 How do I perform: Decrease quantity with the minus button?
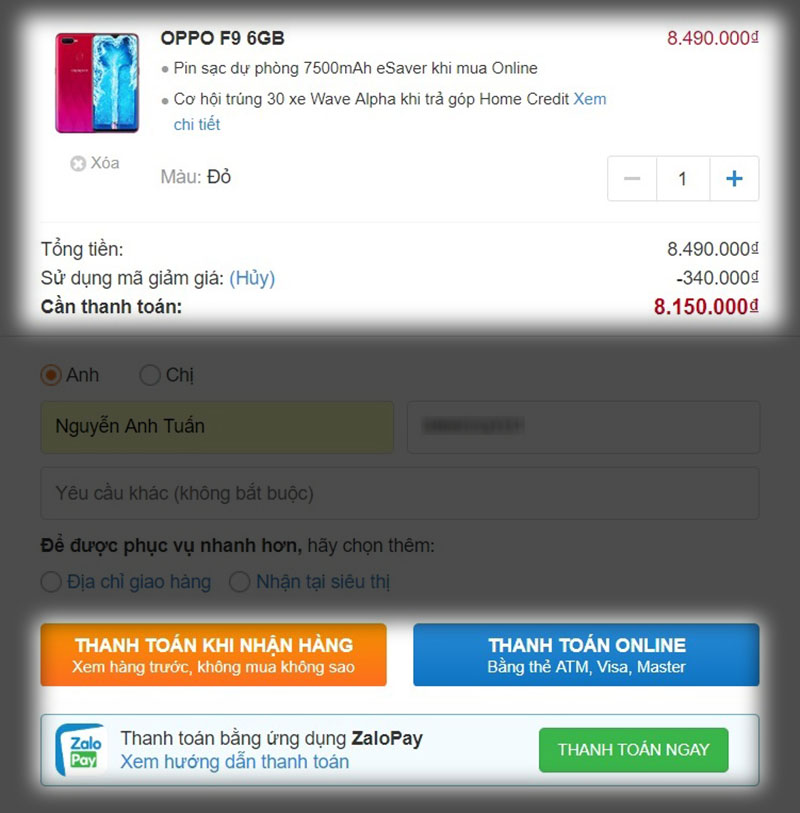point(632,178)
